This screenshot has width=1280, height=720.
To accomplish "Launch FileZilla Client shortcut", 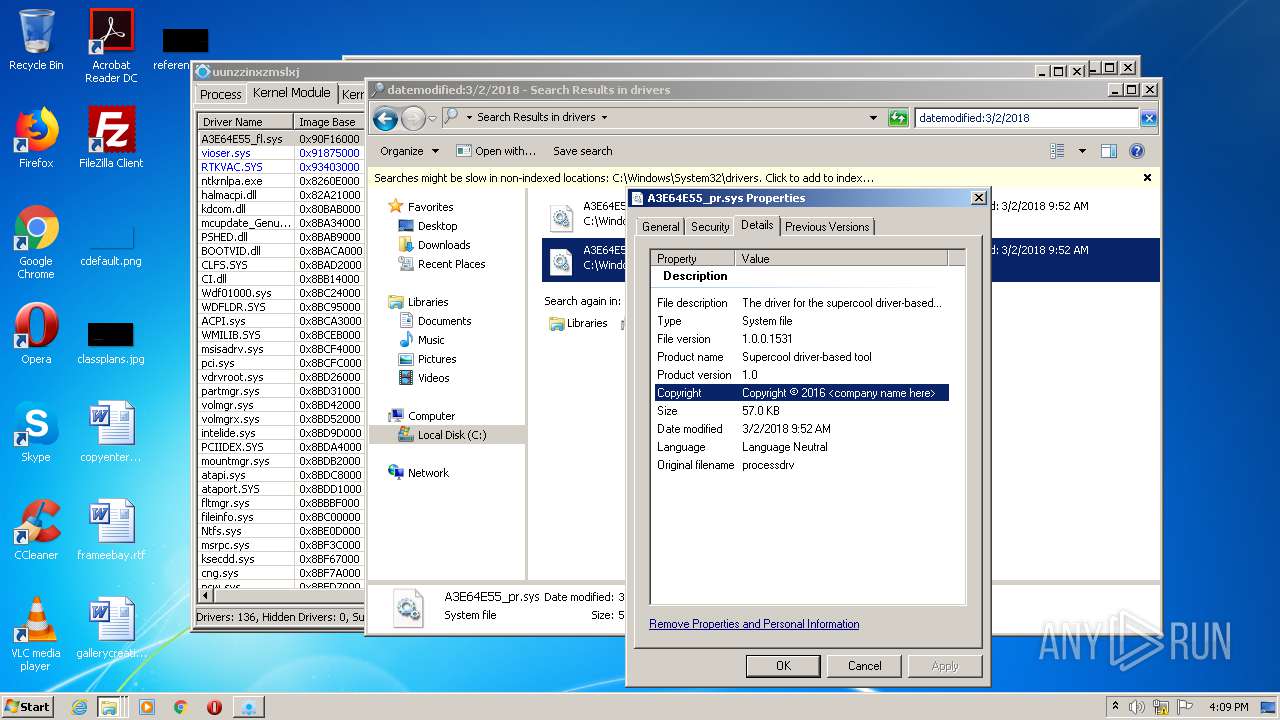I will click(111, 138).
